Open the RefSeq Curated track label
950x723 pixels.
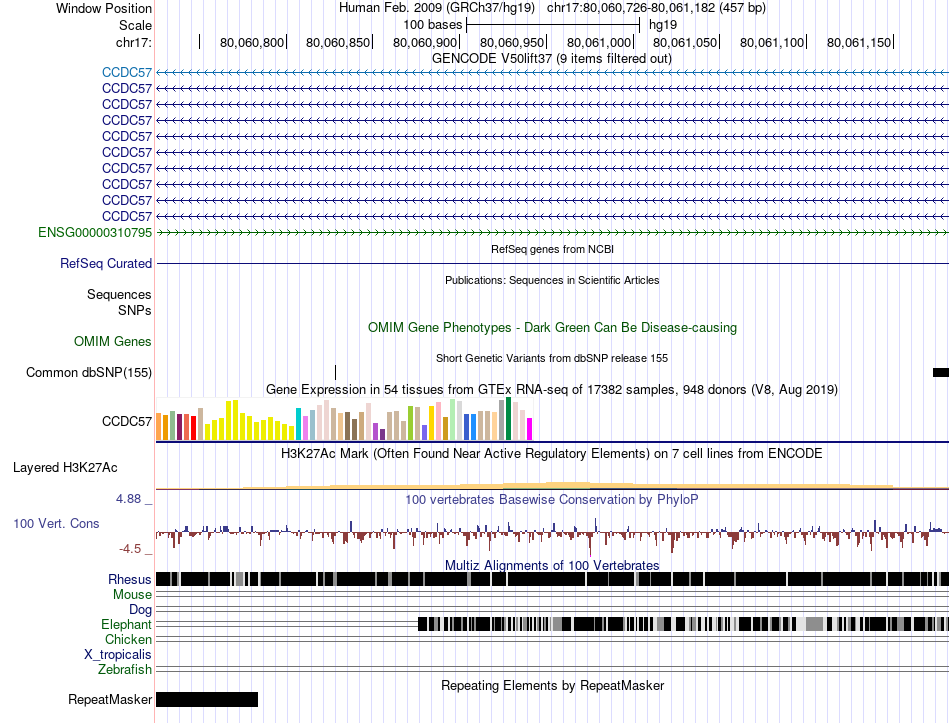click(106, 264)
